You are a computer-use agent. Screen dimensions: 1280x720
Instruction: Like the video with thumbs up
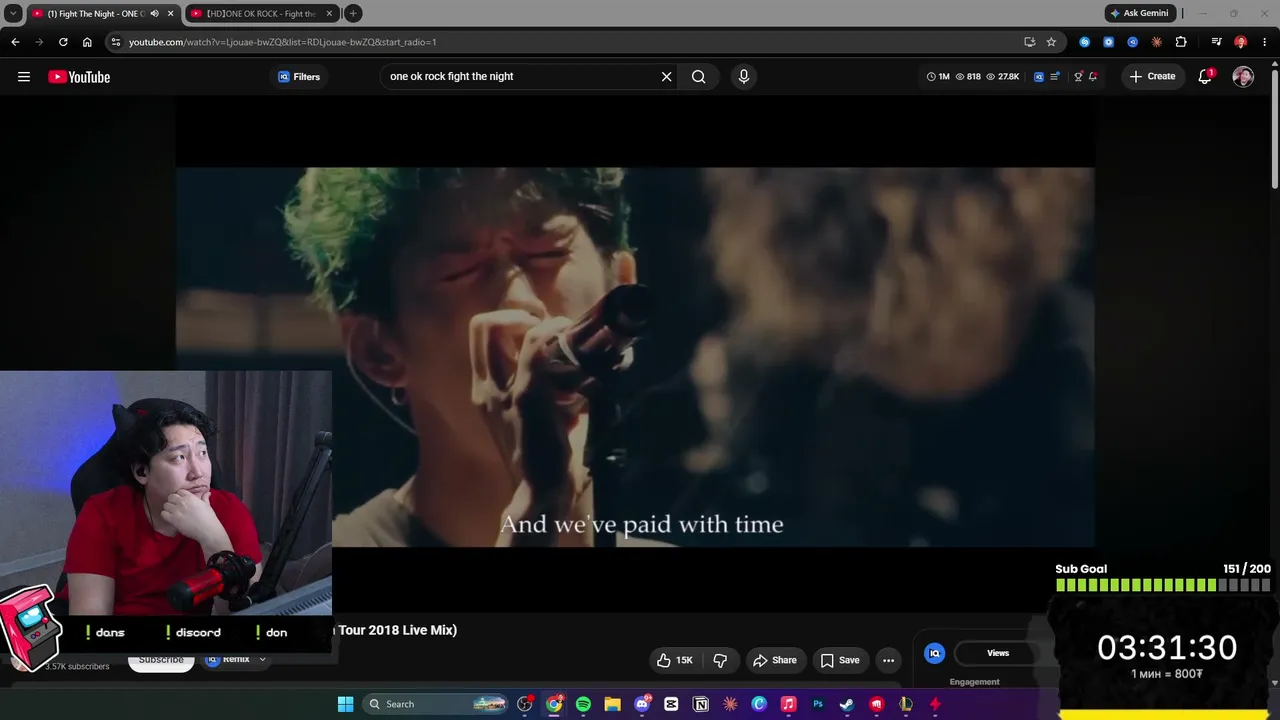tap(675, 660)
